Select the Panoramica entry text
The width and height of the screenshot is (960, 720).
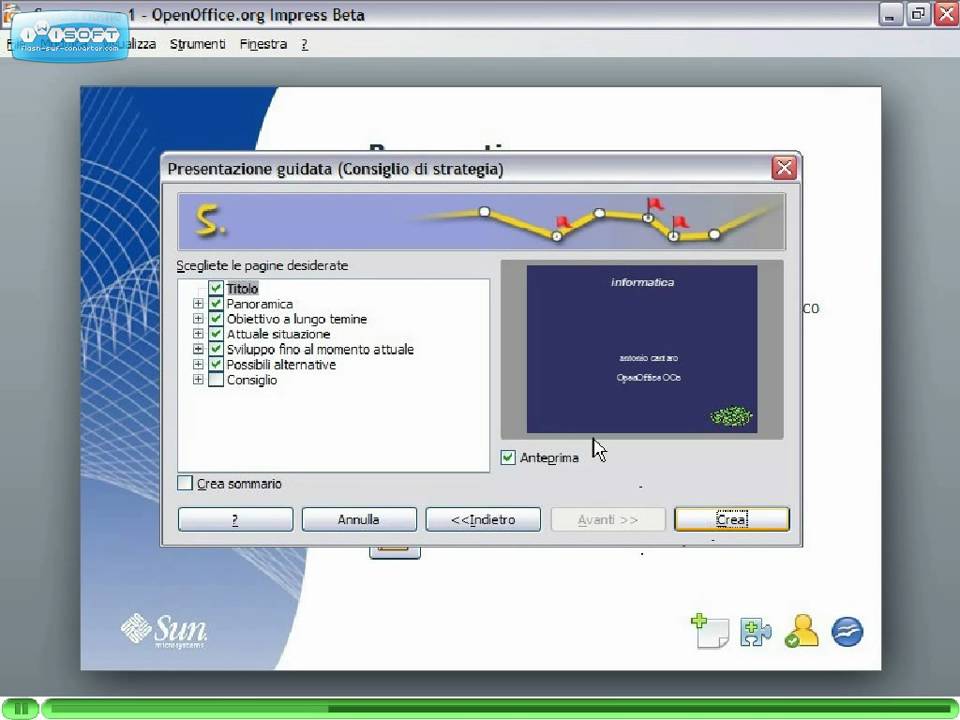[260, 303]
